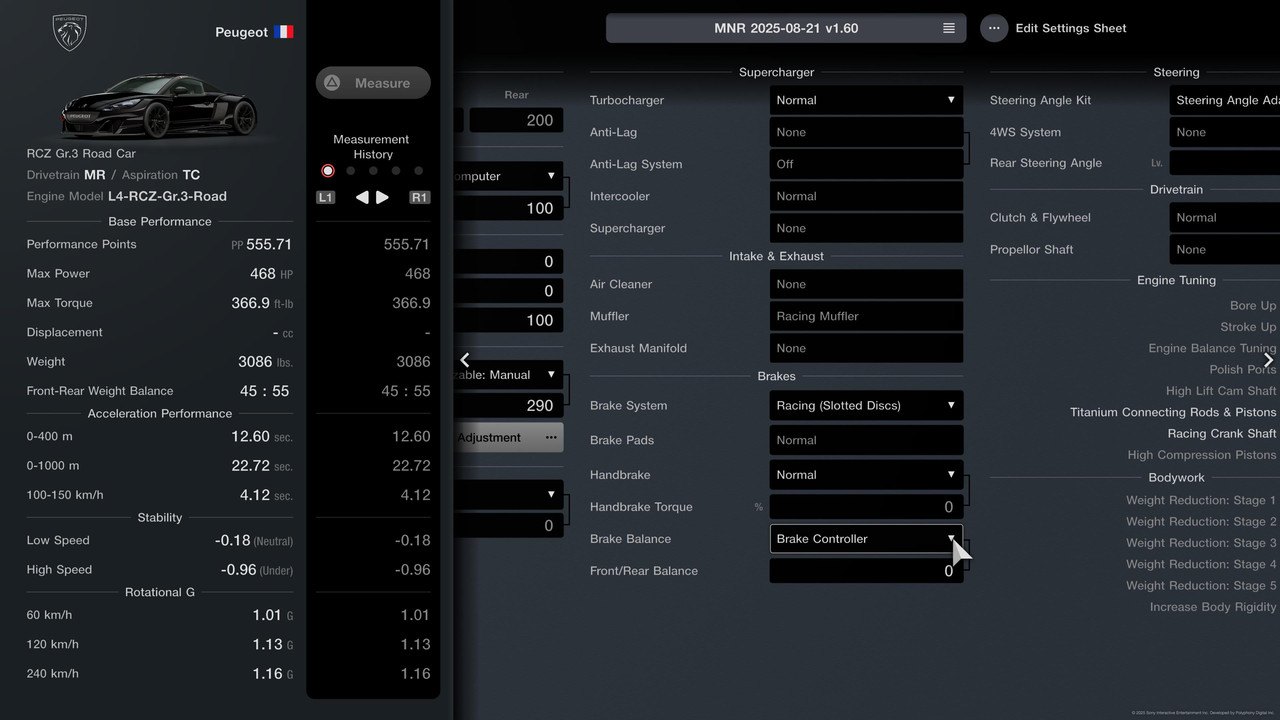Select 4WS System field

[x=1224, y=132]
